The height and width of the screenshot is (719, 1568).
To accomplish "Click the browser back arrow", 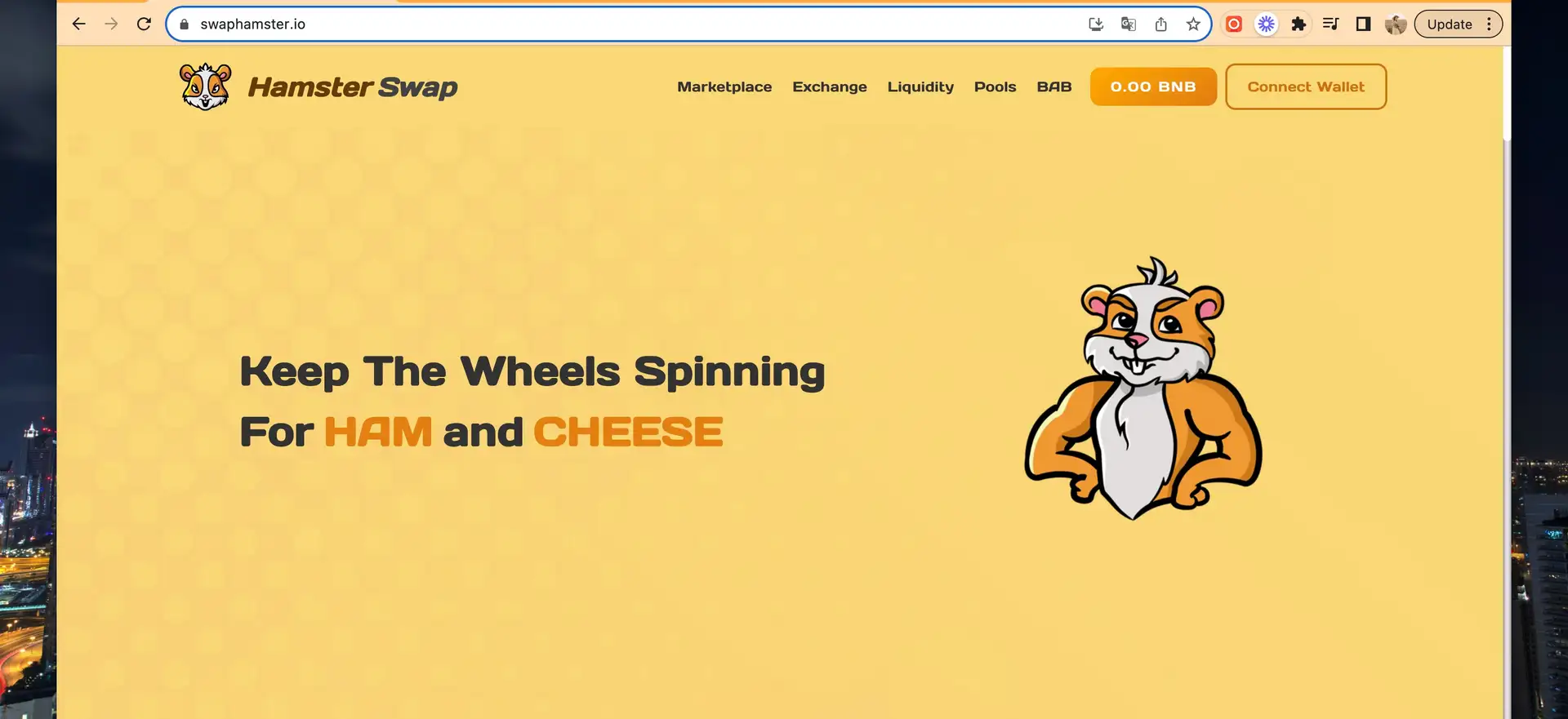I will click(x=78, y=24).
